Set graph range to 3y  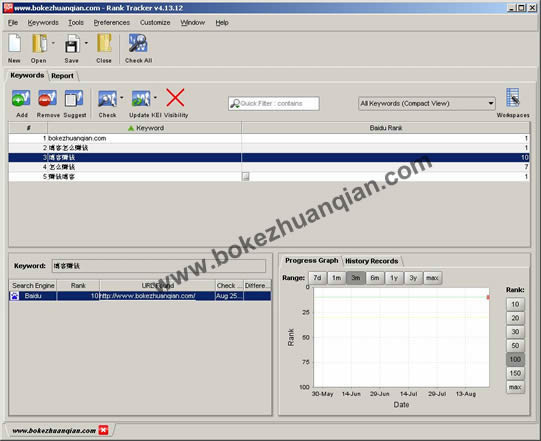(413, 278)
